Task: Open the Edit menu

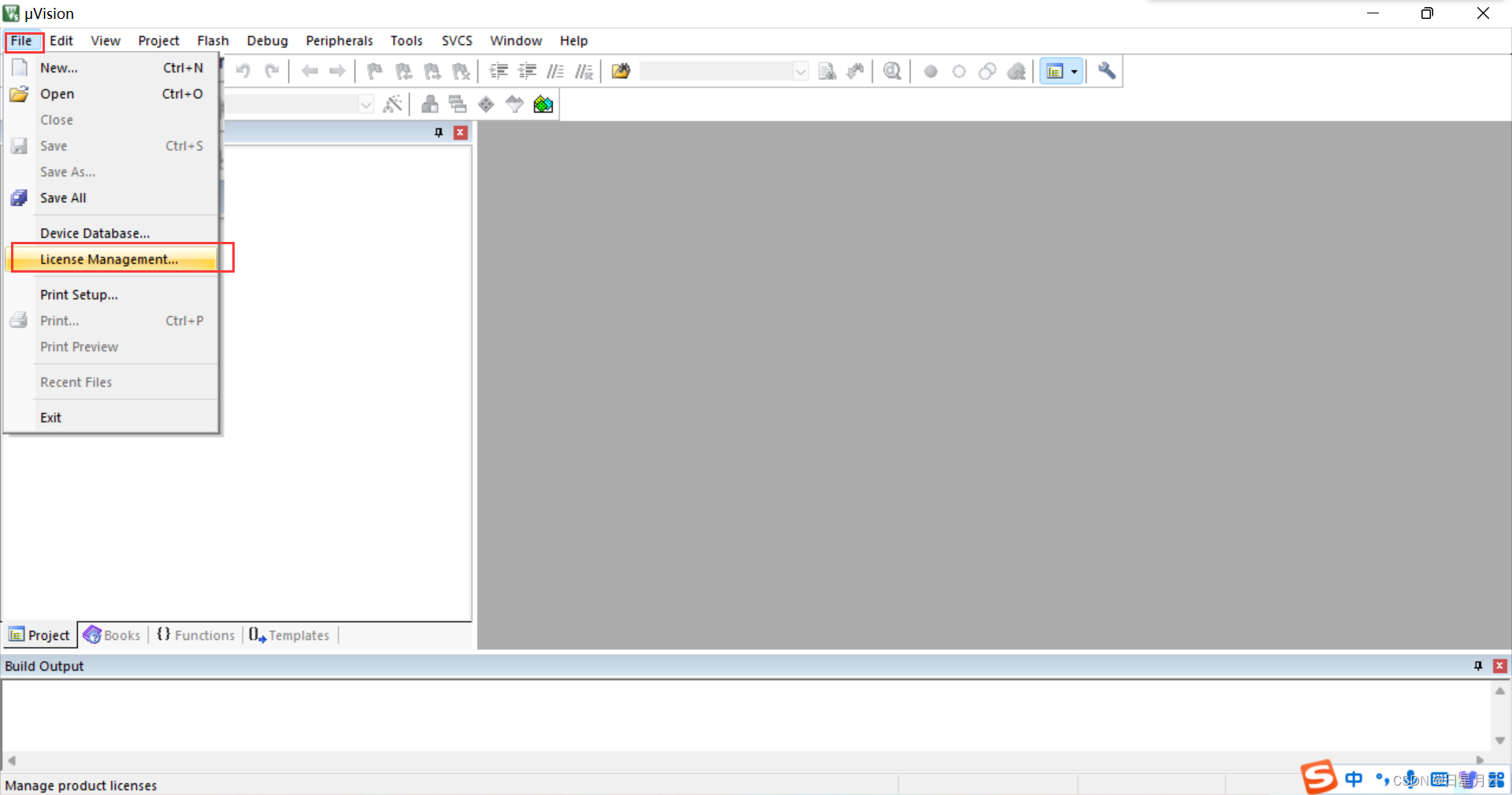Action: [61, 41]
